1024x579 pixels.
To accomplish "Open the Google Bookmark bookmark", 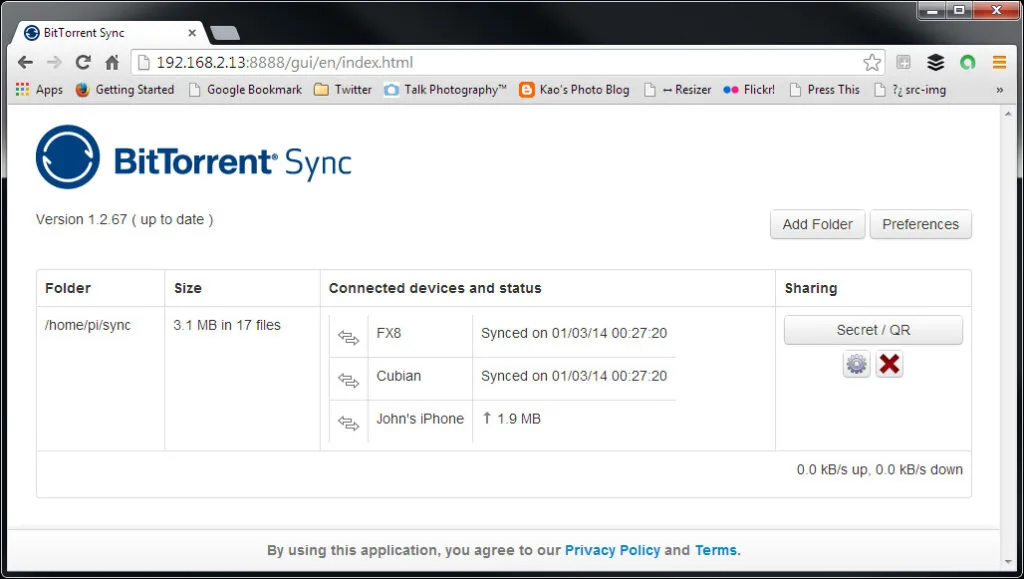I will [x=246, y=90].
